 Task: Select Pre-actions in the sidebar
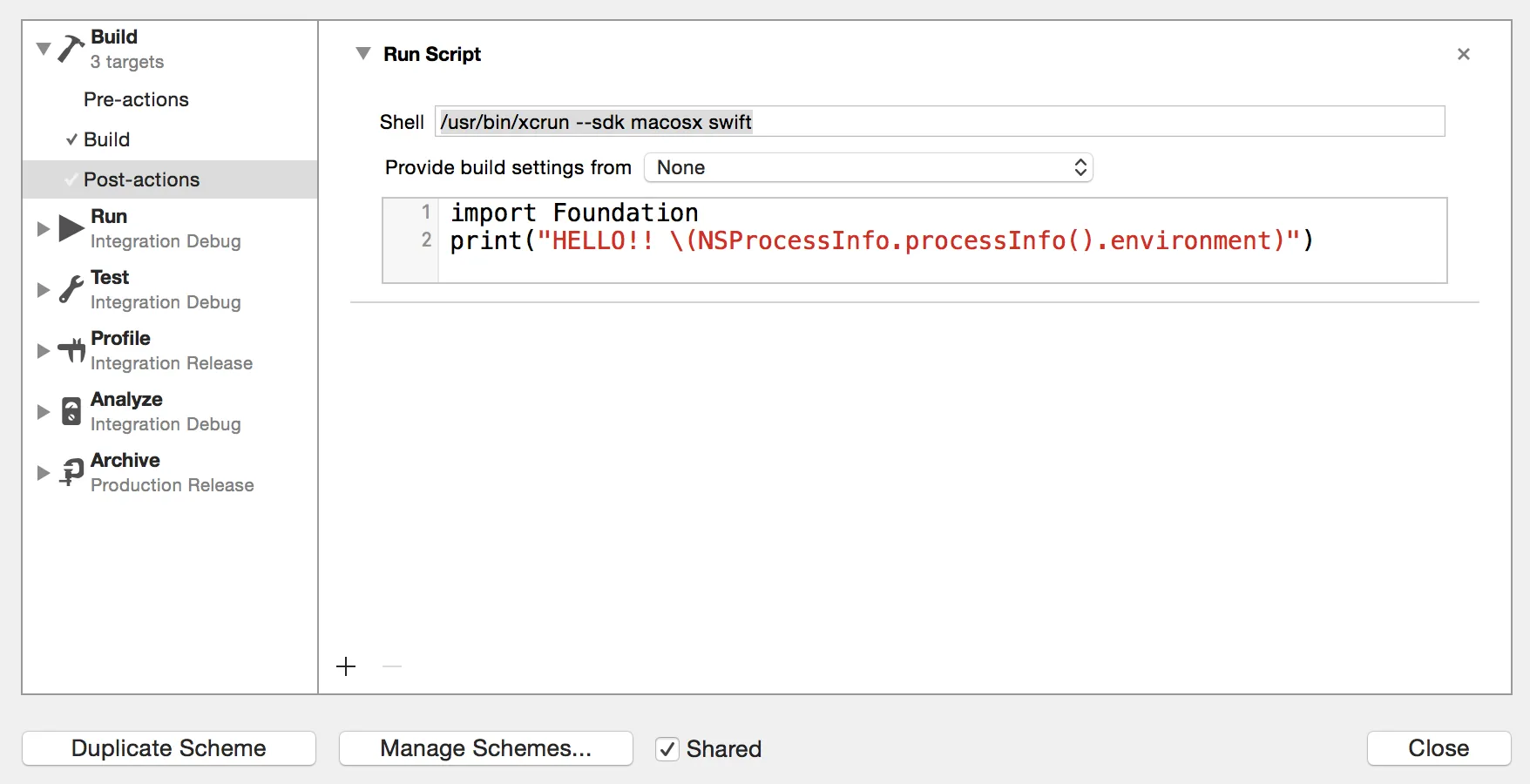click(136, 99)
